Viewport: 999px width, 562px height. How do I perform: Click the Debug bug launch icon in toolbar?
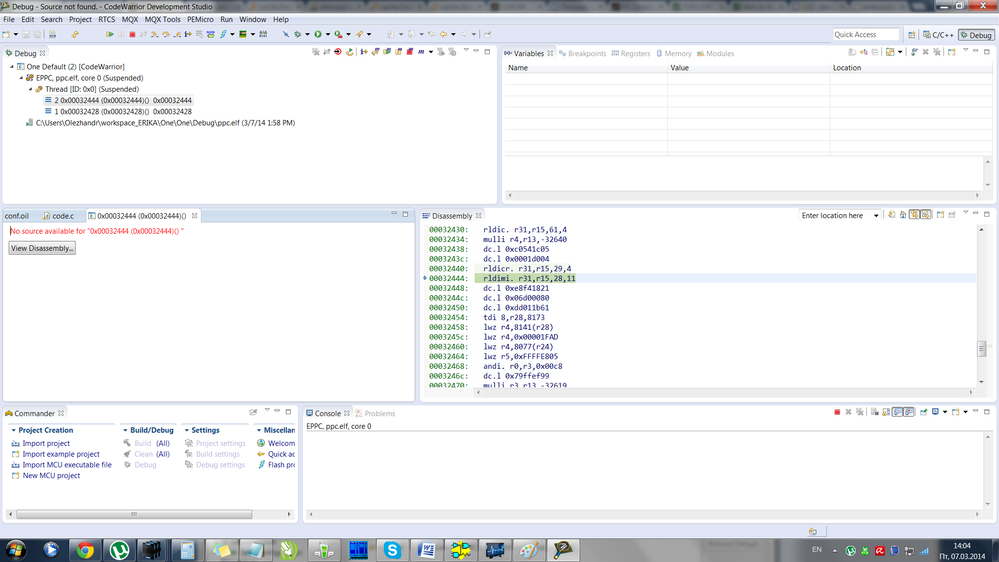tap(298, 34)
